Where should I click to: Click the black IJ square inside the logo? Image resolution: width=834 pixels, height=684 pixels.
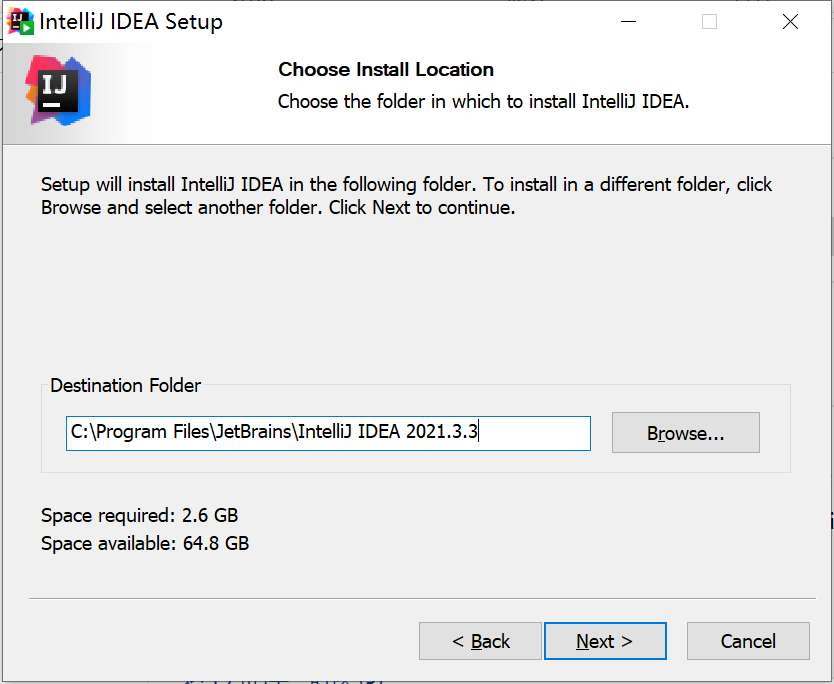tap(60, 92)
